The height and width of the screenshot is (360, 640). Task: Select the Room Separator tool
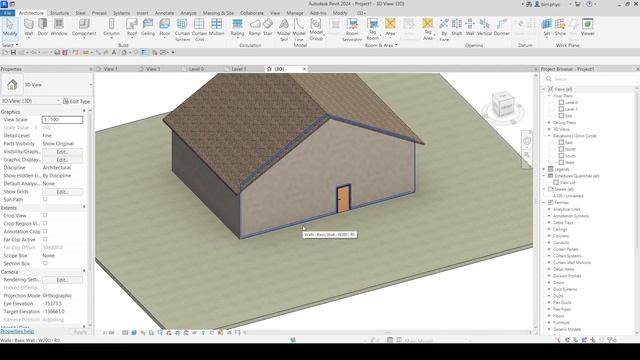352,29
